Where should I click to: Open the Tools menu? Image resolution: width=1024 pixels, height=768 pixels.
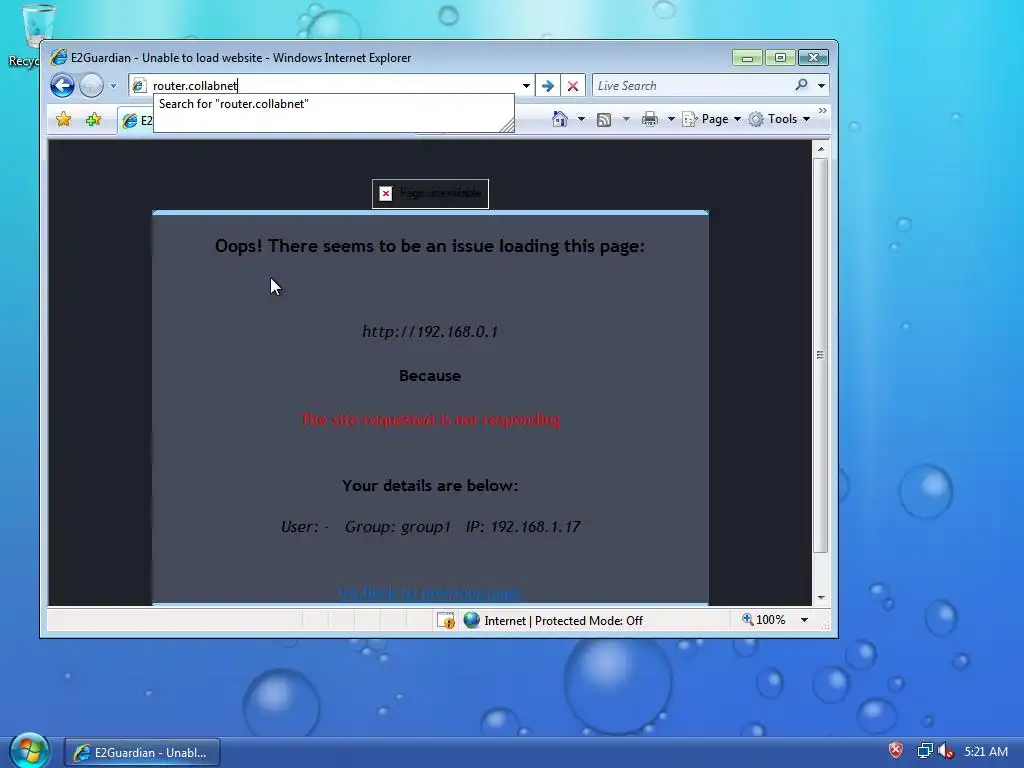pyautogui.click(x=780, y=119)
